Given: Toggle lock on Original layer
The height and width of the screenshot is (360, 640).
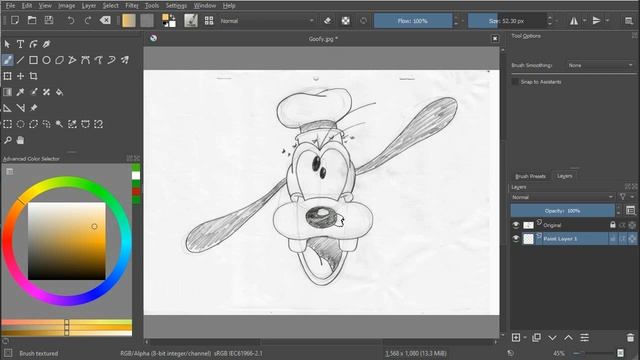Looking at the screenshot, I should (x=613, y=225).
